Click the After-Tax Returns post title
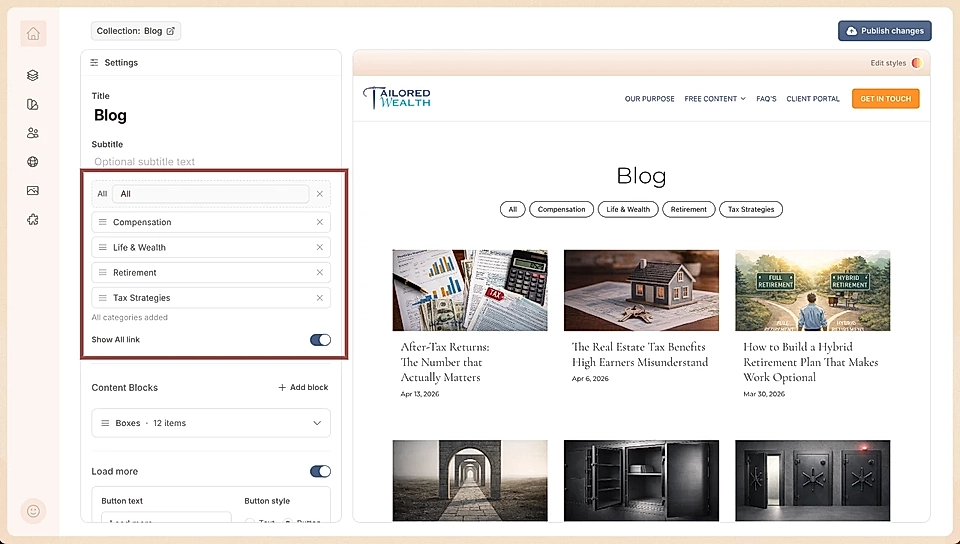This screenshot has height=544, width=960. [445, 362]
